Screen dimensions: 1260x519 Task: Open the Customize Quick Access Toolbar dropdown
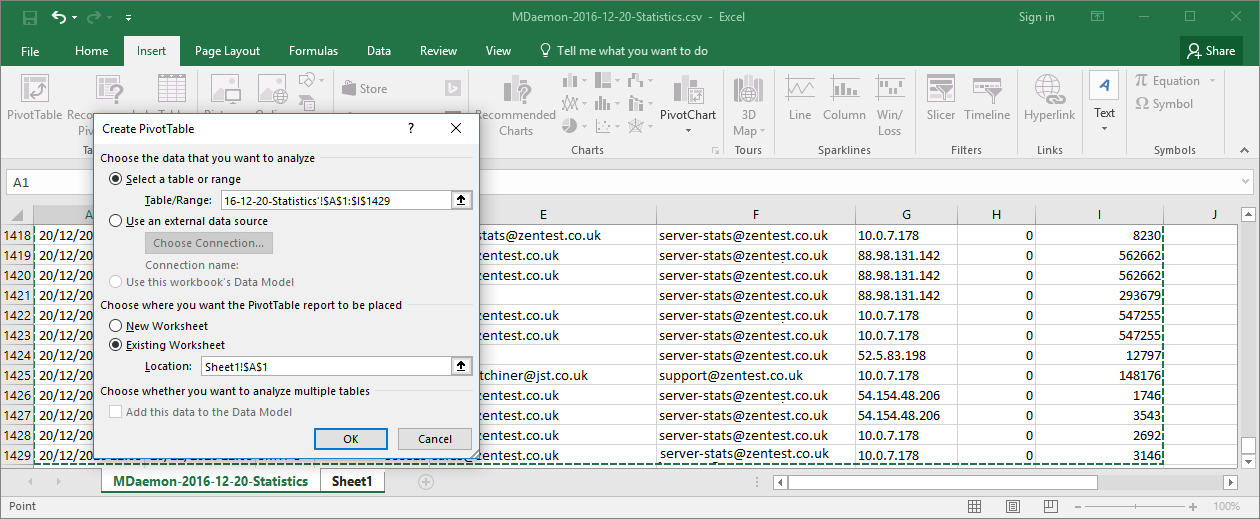pyautogui.click(x=129, y=18)
